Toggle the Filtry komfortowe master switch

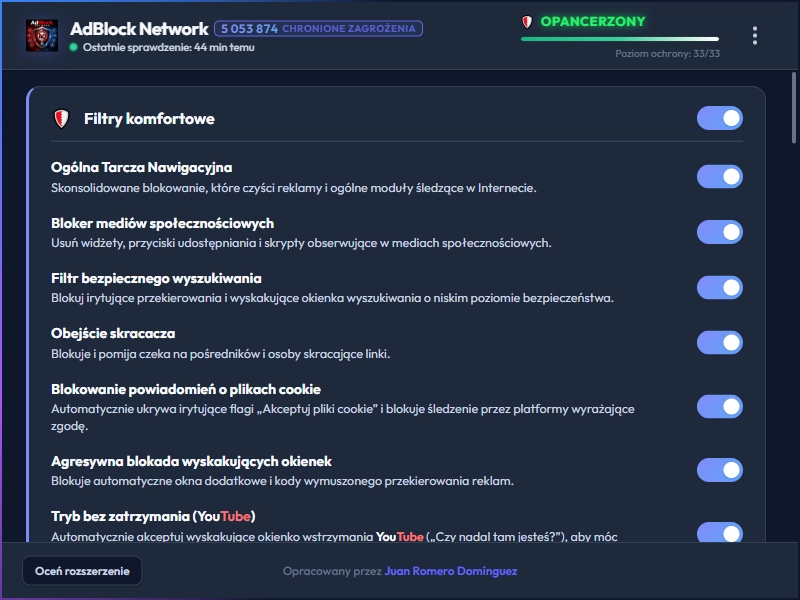pos(719,118)
